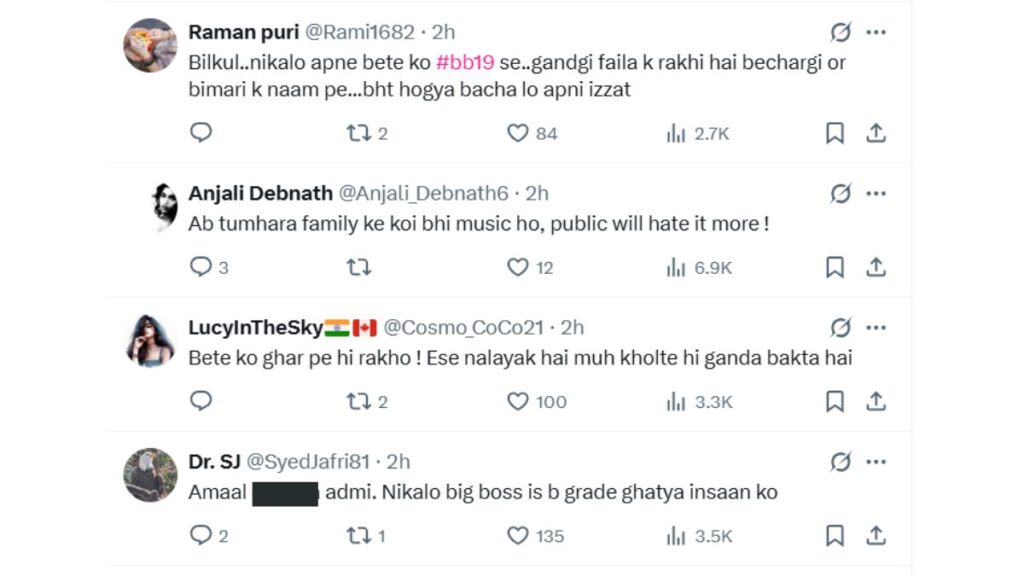Like Anjali Debnath's tweet
1024x576 pixels.
point(517,267)
